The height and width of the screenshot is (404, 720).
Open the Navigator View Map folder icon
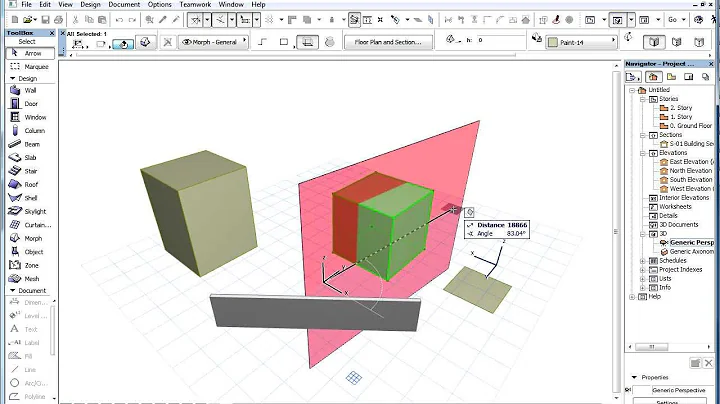[x=671, y=77]
